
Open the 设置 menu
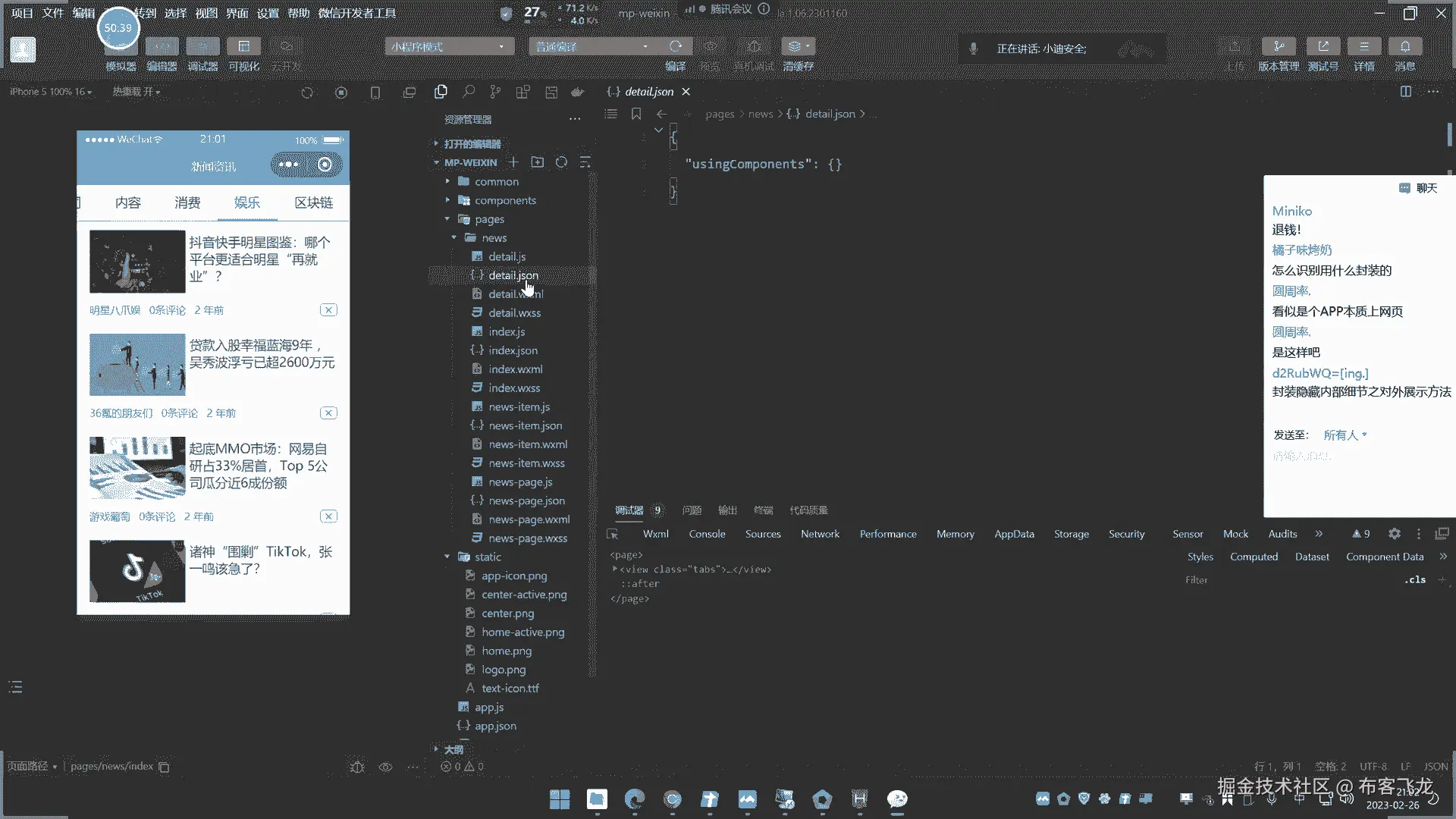tap(268, 13)
